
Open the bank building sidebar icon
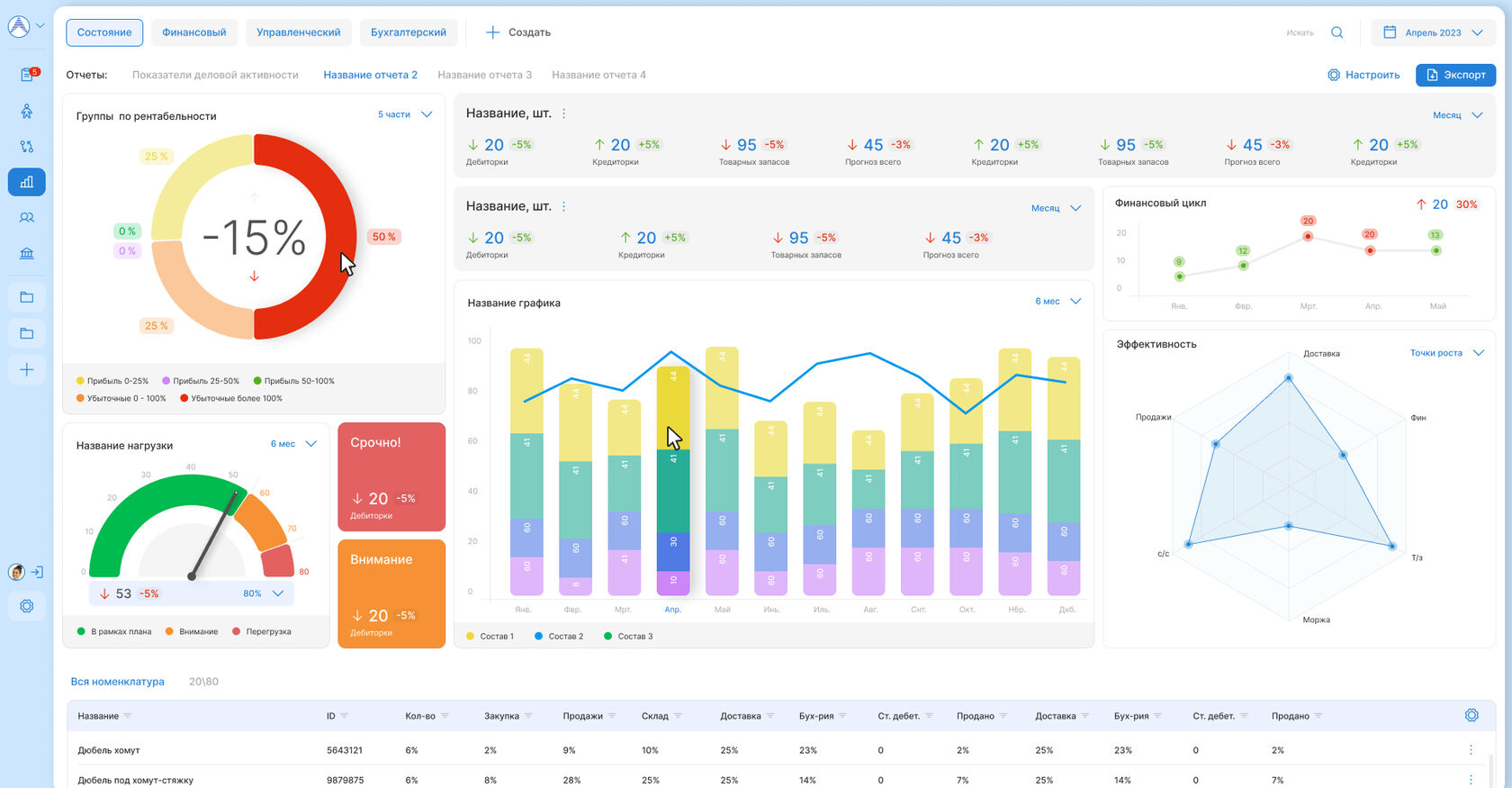(27, 253)
